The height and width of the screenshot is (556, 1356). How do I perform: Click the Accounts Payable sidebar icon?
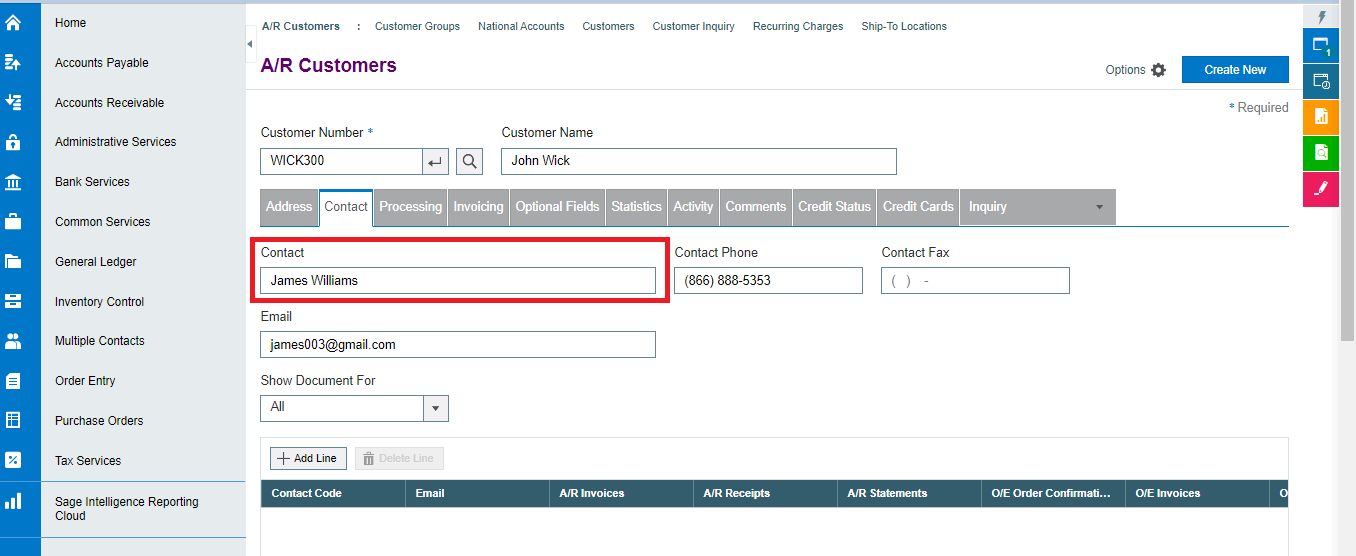click(x=13, y=62)
